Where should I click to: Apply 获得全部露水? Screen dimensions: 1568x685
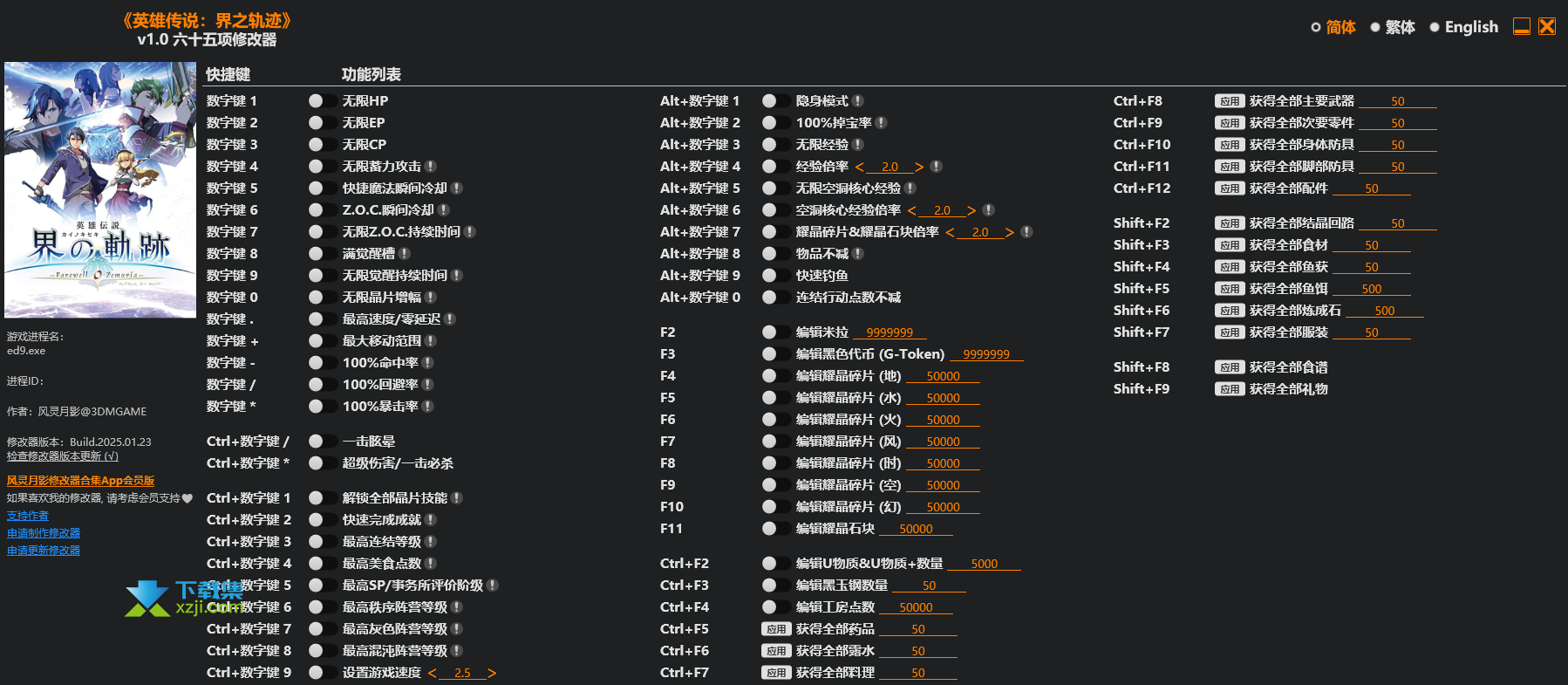[776, 650]
